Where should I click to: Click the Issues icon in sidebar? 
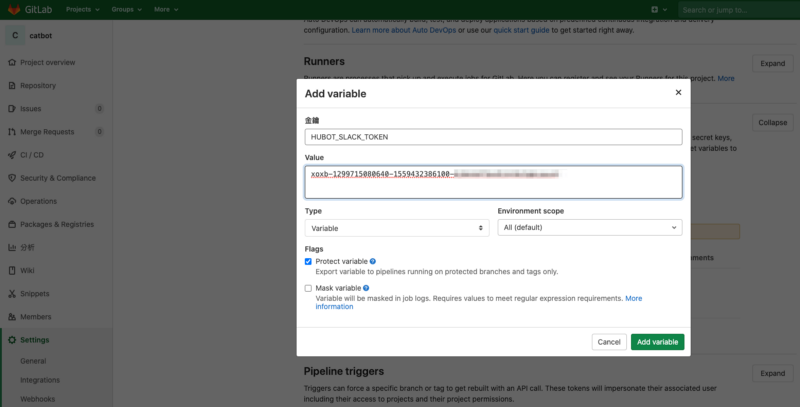click(12, 109)
